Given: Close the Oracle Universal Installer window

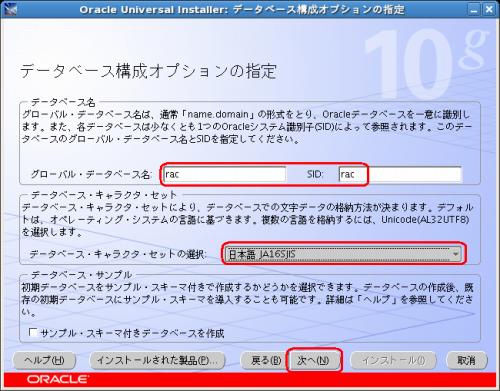Looking at the screenshot, I should point(489,9).
